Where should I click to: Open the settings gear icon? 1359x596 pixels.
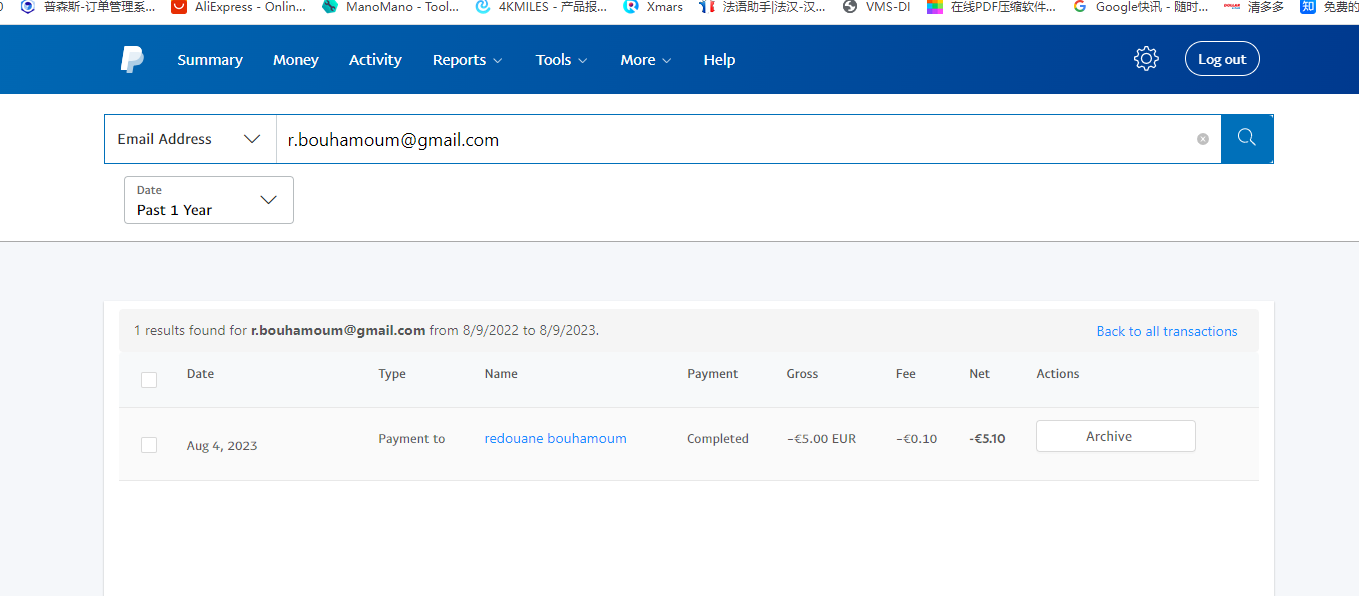tap(1146, 59)
